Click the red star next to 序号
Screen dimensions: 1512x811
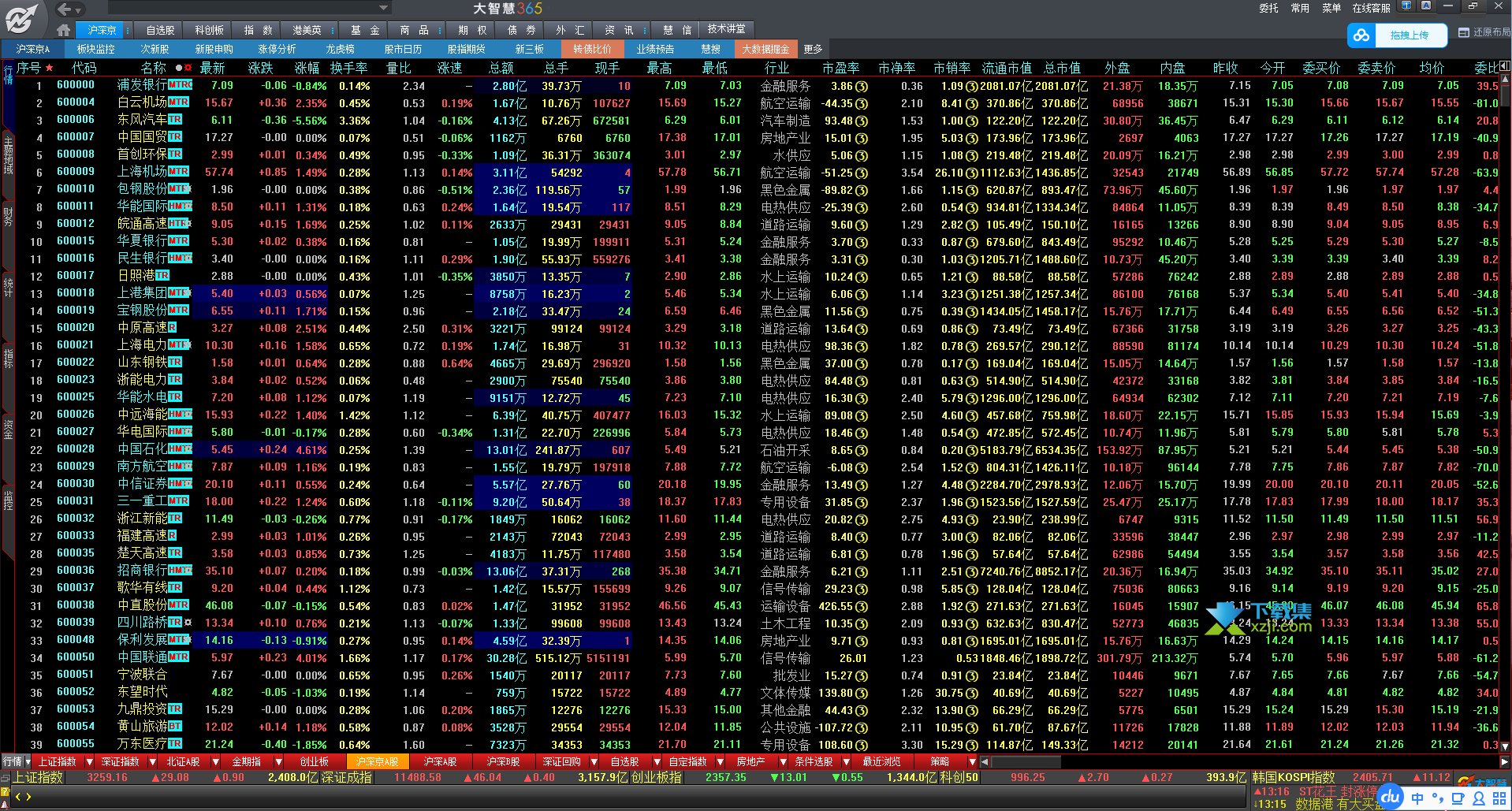tap(49, 68)
